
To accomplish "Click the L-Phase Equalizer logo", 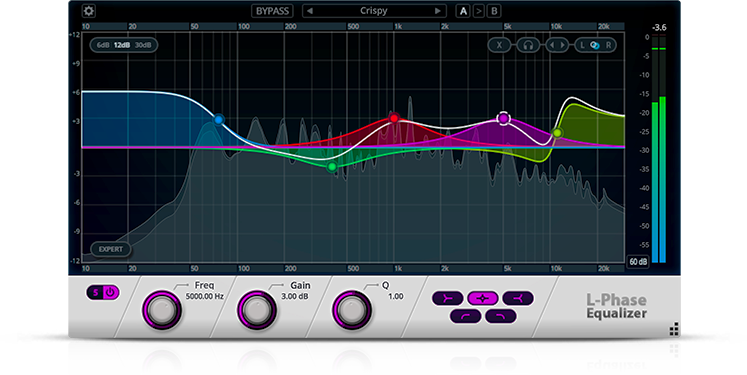I will click(616, 306).
